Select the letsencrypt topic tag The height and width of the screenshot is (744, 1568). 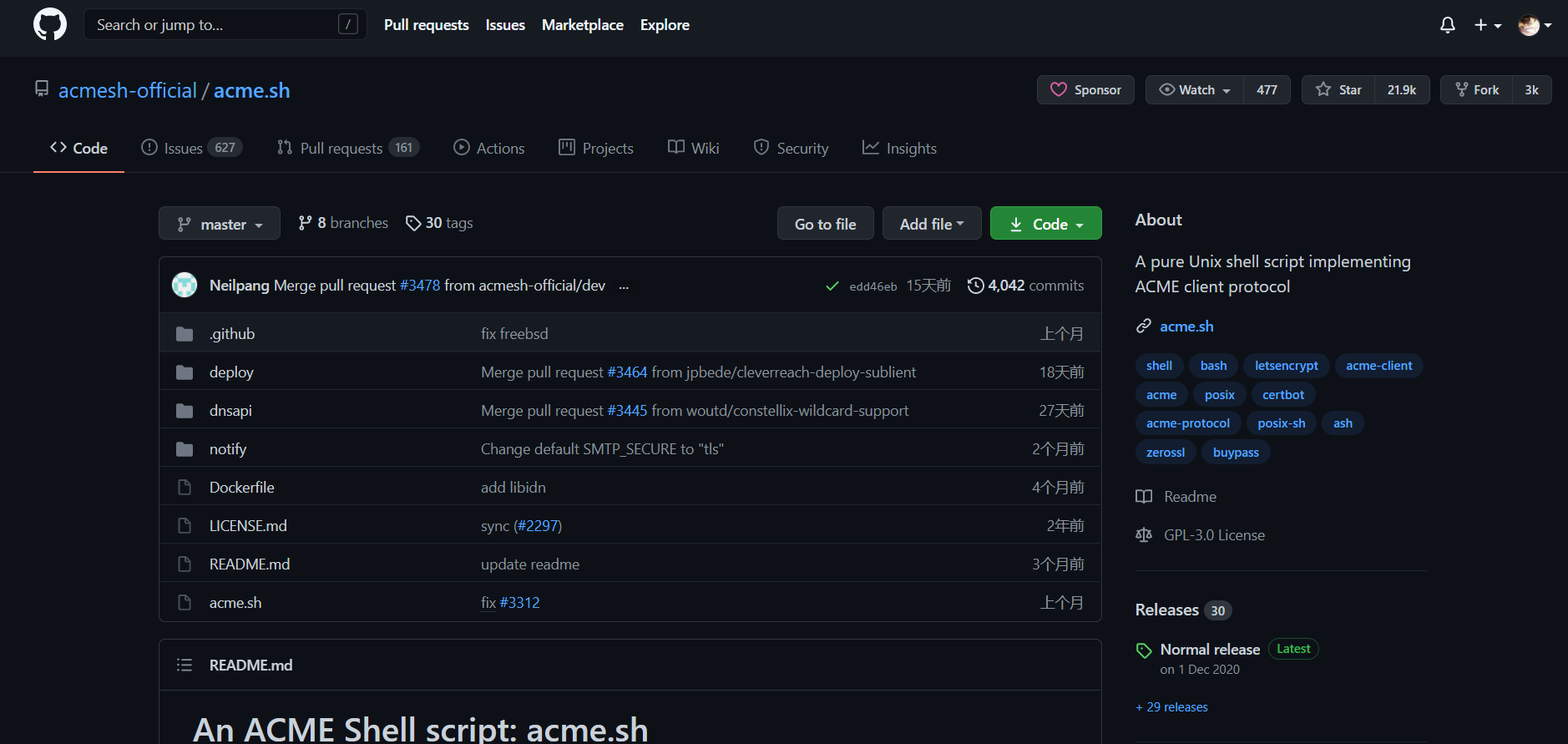pos(1286,366)
